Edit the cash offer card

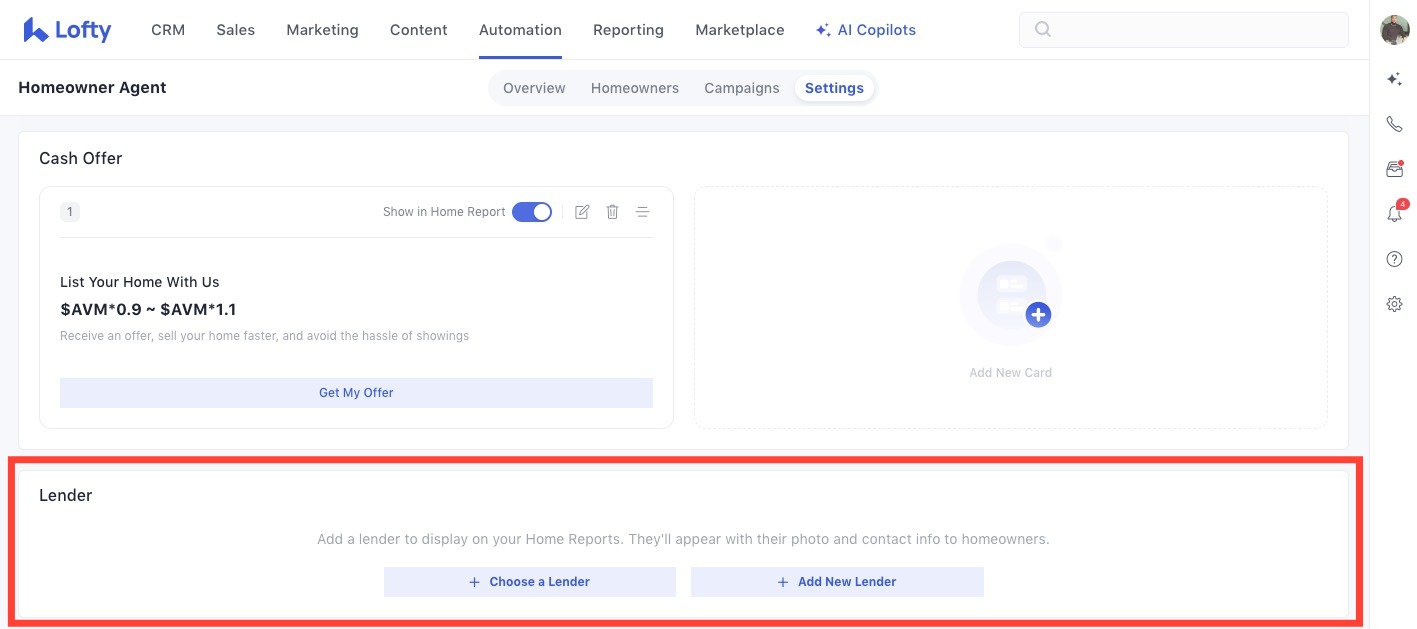[x=582, y=212]
